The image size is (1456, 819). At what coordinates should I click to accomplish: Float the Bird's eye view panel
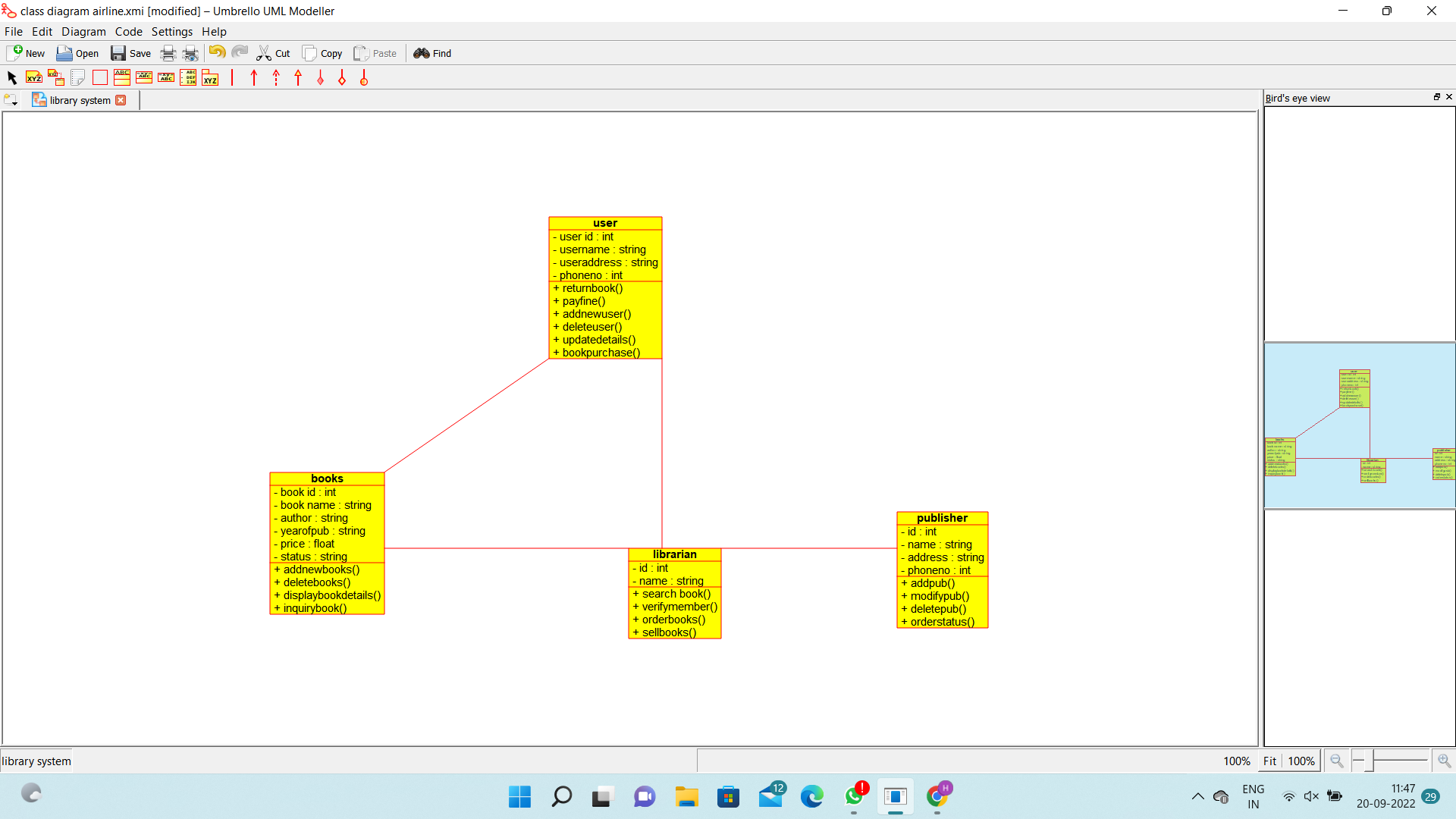[1436, 97]
